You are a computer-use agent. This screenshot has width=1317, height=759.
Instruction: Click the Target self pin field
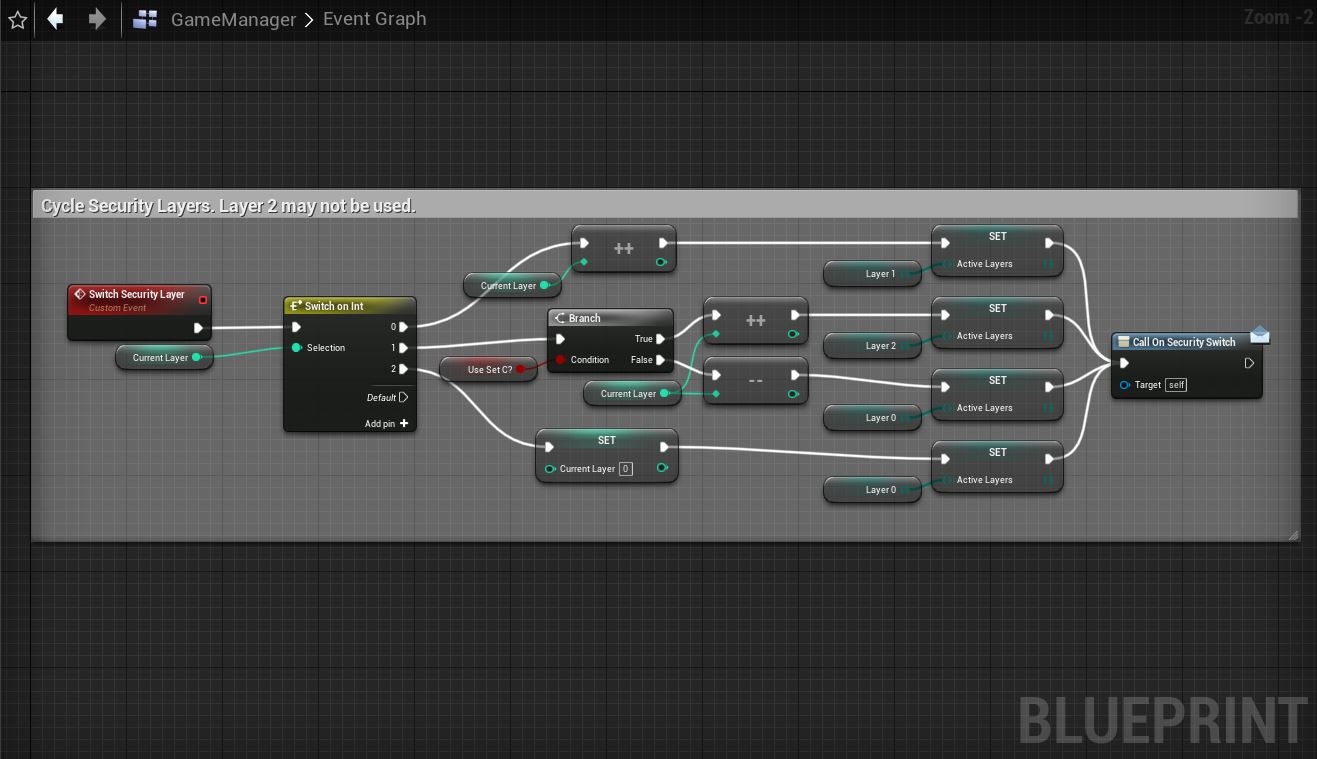point(1176,385)
